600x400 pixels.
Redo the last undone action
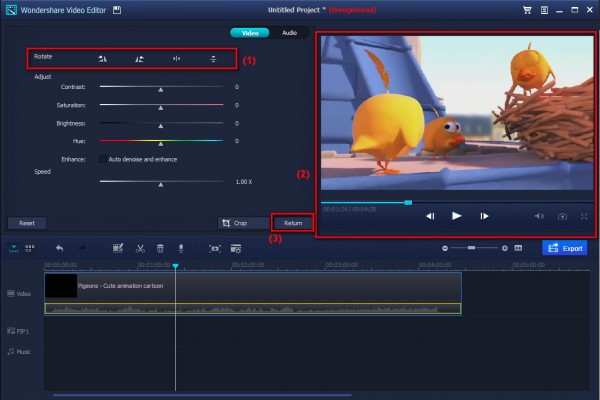(82, 248)
